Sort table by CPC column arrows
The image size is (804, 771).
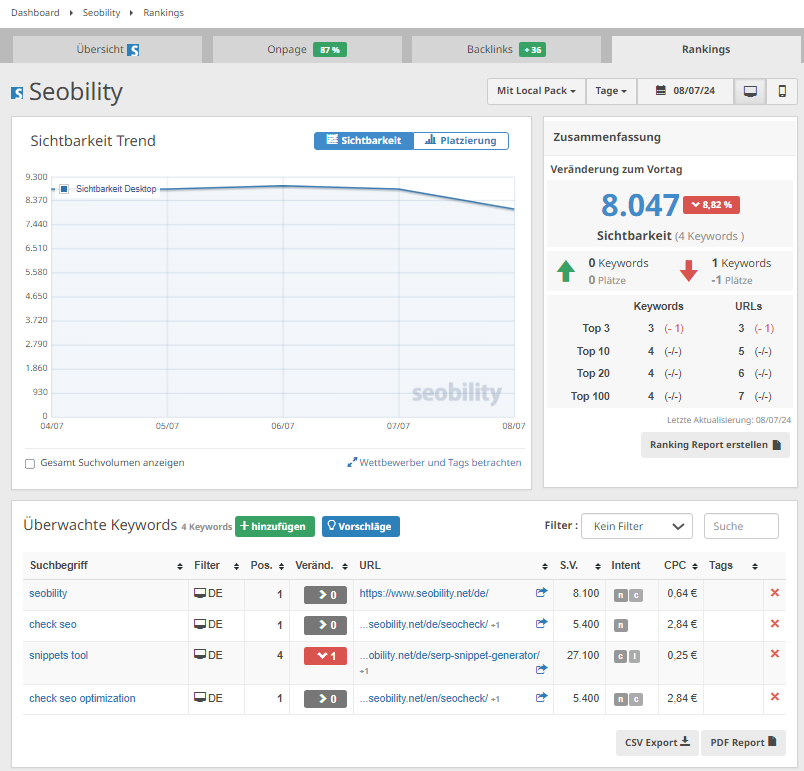[x=695, y=566]
